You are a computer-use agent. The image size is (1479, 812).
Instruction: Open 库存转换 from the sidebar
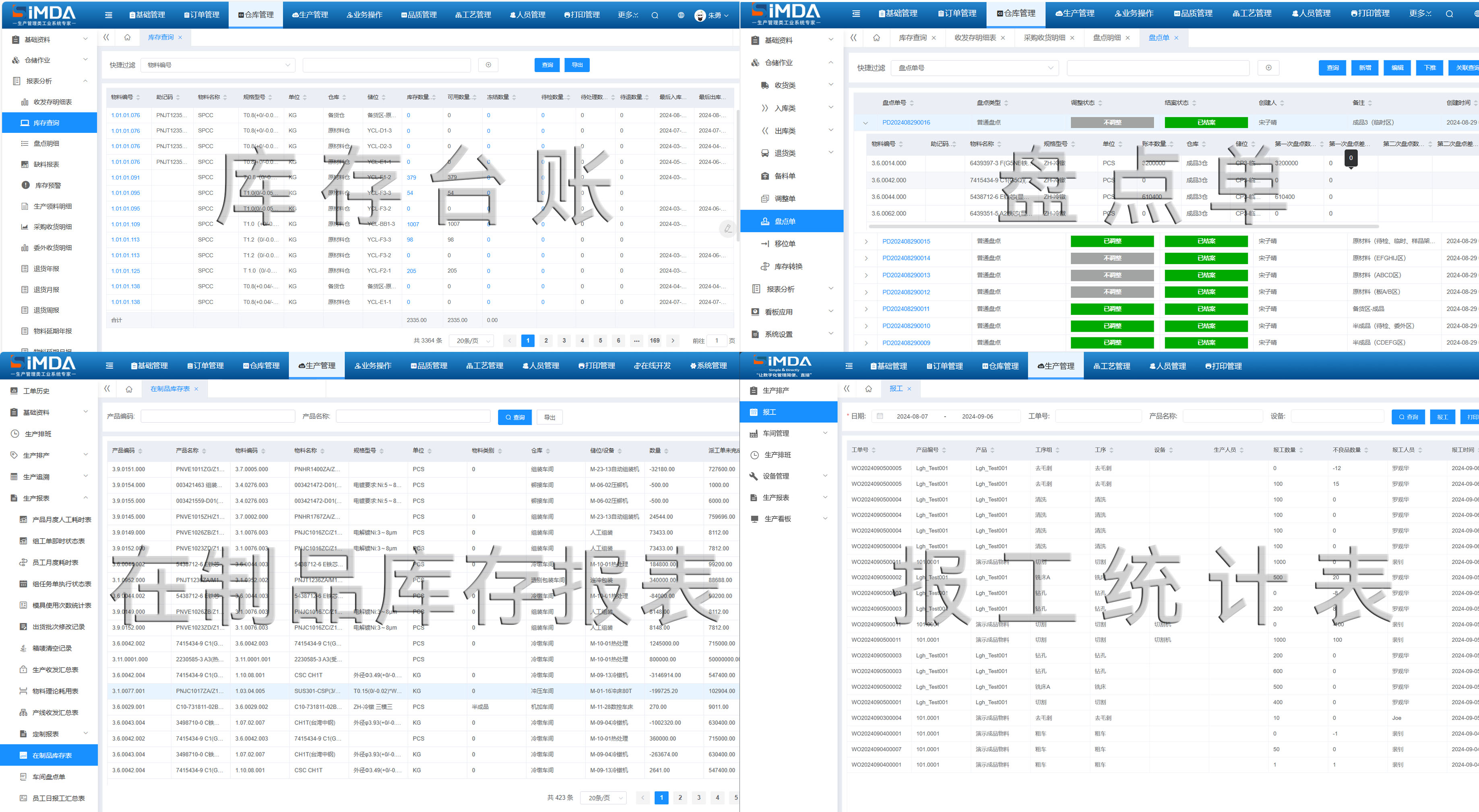(788, 267)
